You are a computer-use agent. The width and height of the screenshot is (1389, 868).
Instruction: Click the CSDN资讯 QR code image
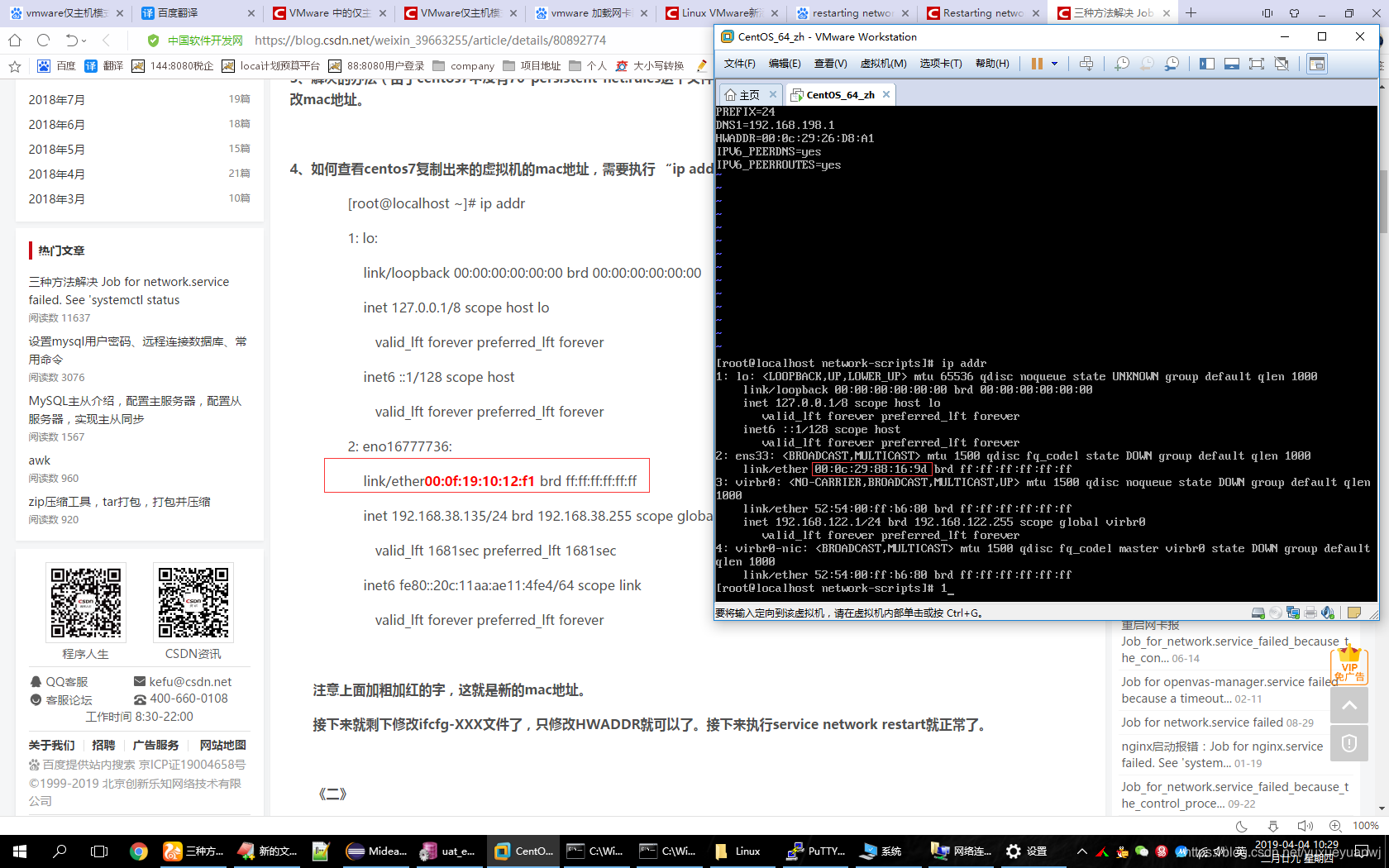193,603
